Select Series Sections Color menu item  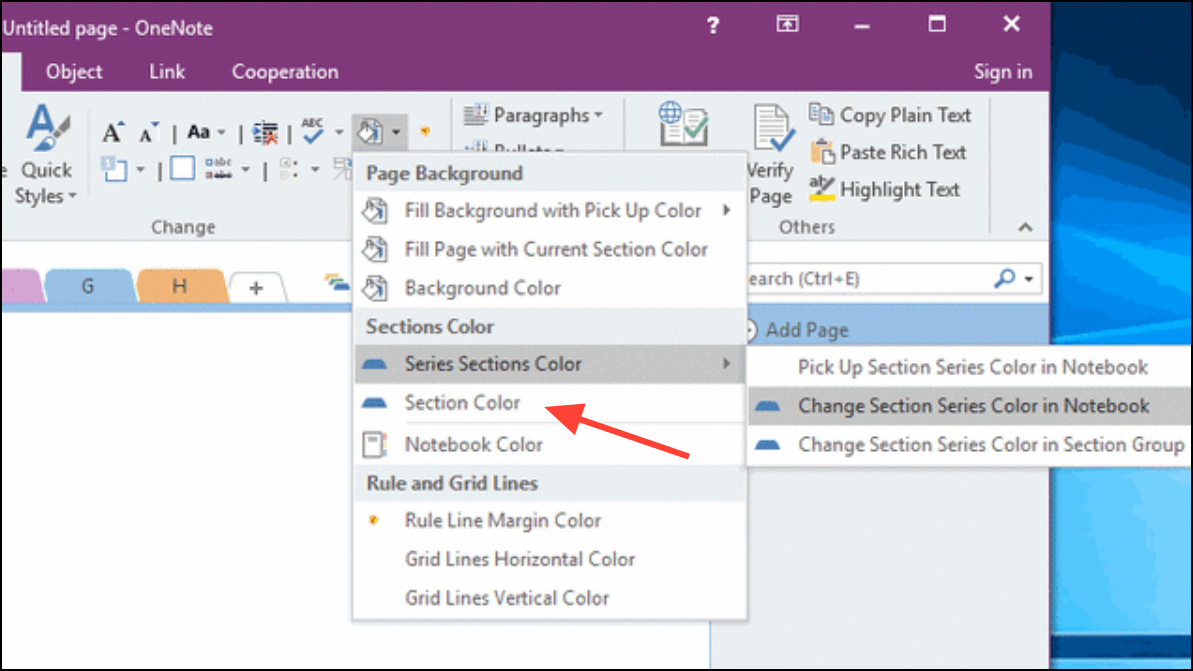549,364
